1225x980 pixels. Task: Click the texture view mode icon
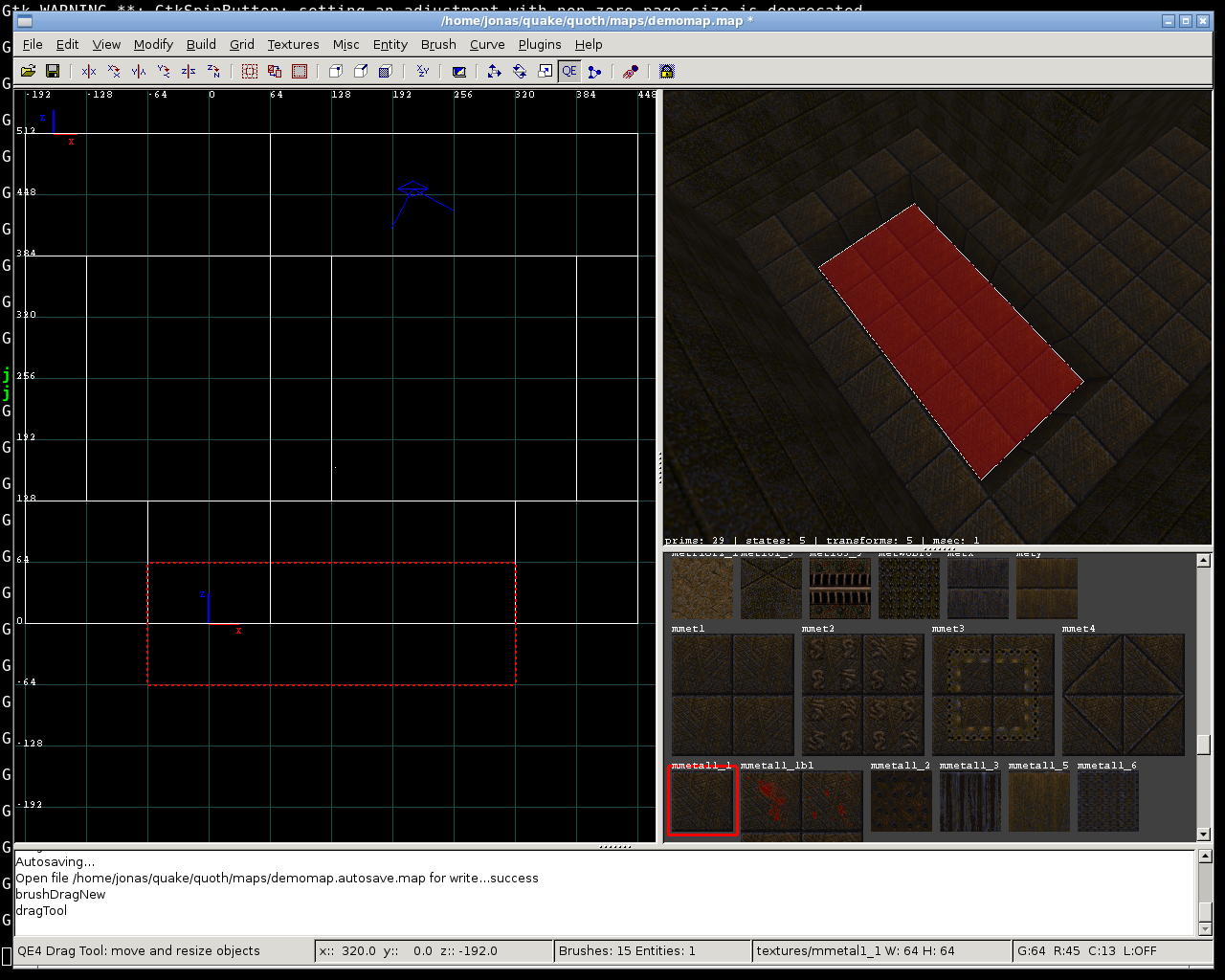coord(458,71)
